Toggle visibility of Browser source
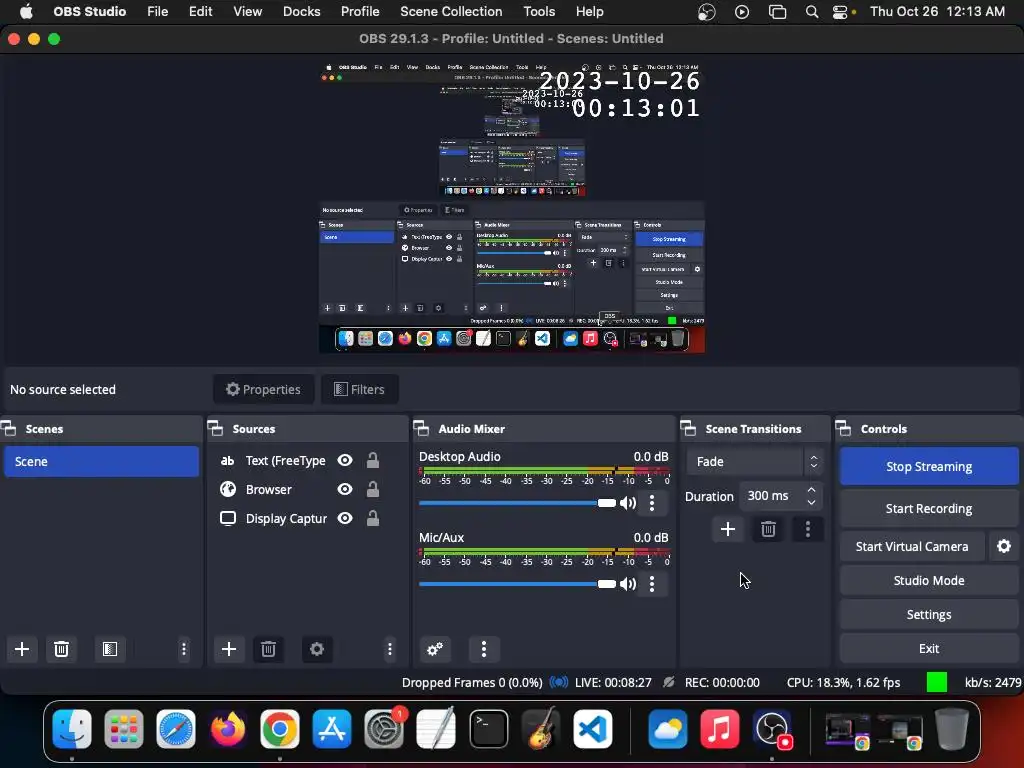1024x768 pixels. click(x=345, y=489)
